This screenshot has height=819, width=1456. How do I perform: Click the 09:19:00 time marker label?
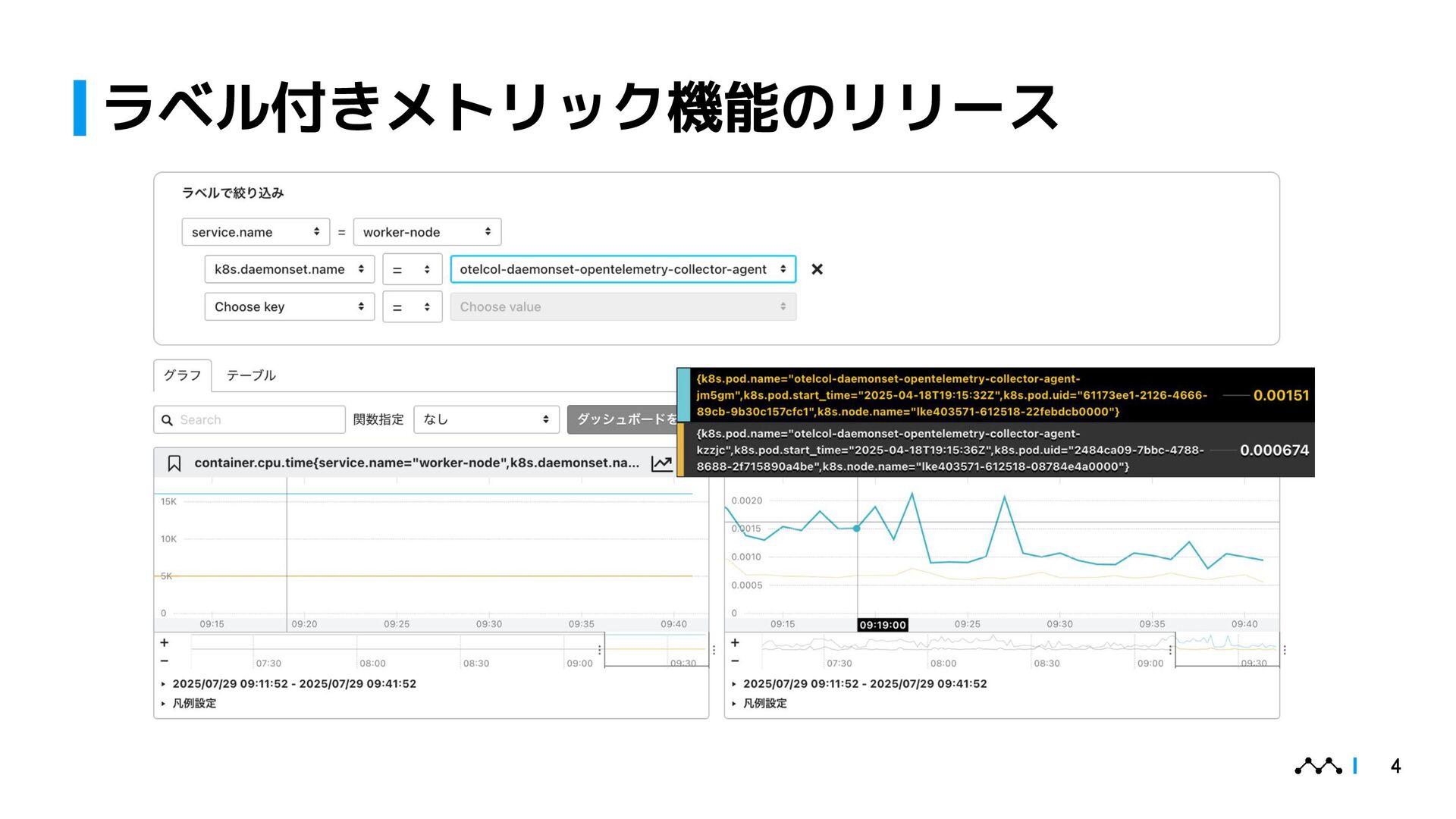(x=883, y=625)
